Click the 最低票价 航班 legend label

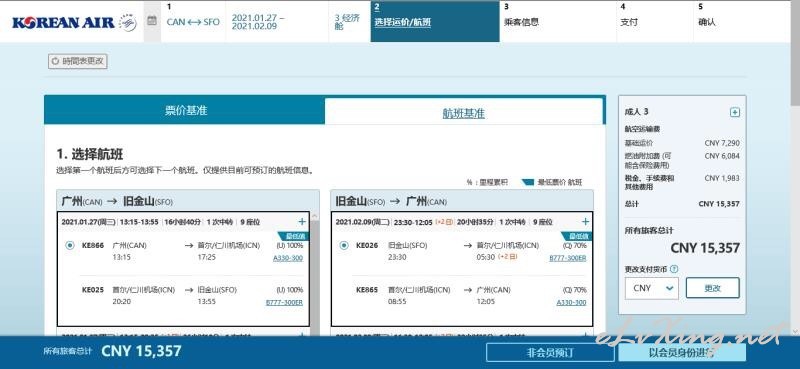click(x=559, y=182)
